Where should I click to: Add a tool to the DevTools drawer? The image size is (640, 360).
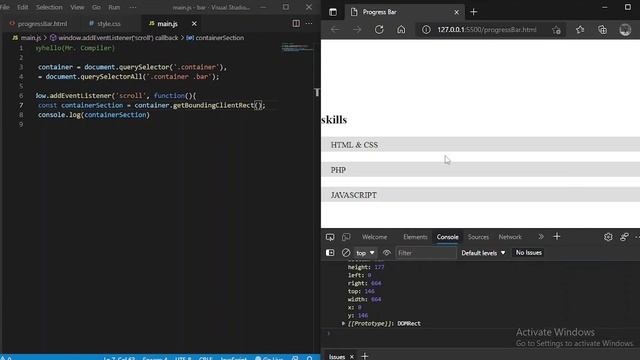point(365,356)
